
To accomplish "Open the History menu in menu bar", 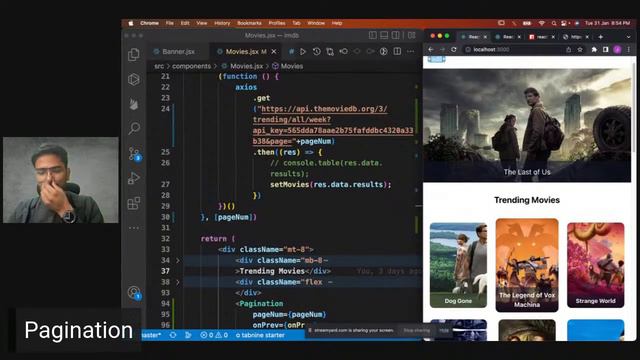I will pos(222,23).
